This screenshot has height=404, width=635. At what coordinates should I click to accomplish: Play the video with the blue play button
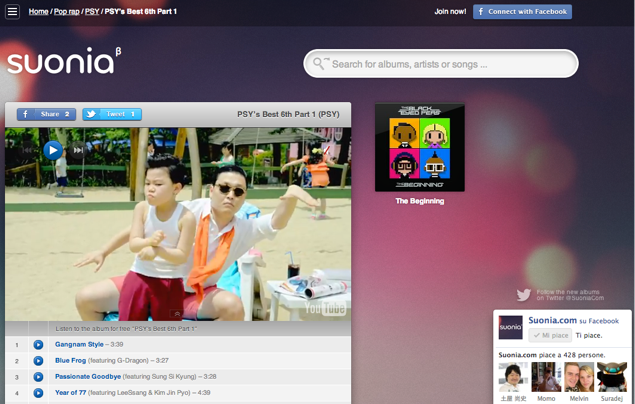click(53, 151)
